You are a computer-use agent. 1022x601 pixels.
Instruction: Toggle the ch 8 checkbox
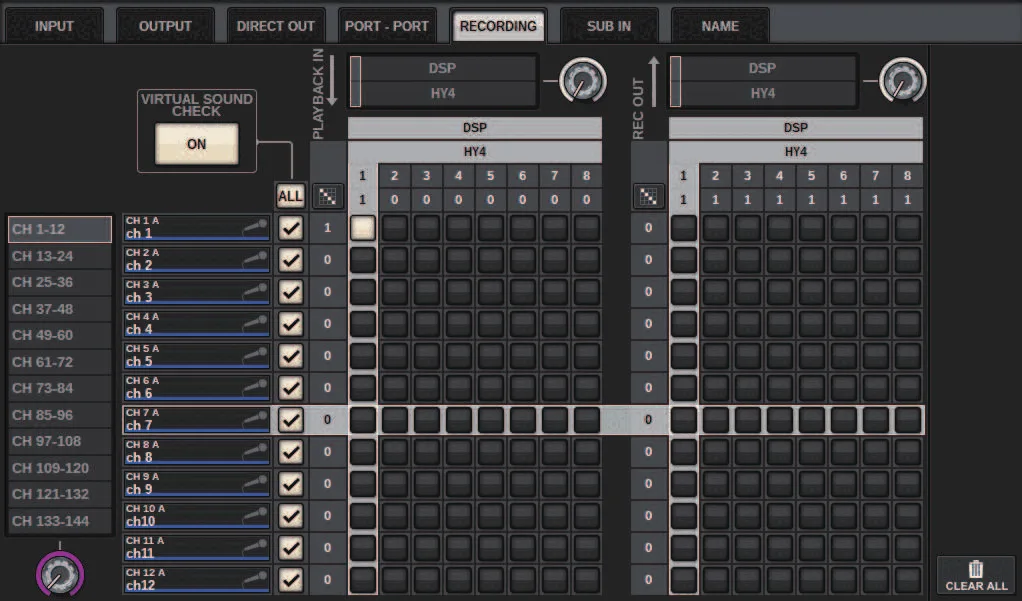(291, 452)
